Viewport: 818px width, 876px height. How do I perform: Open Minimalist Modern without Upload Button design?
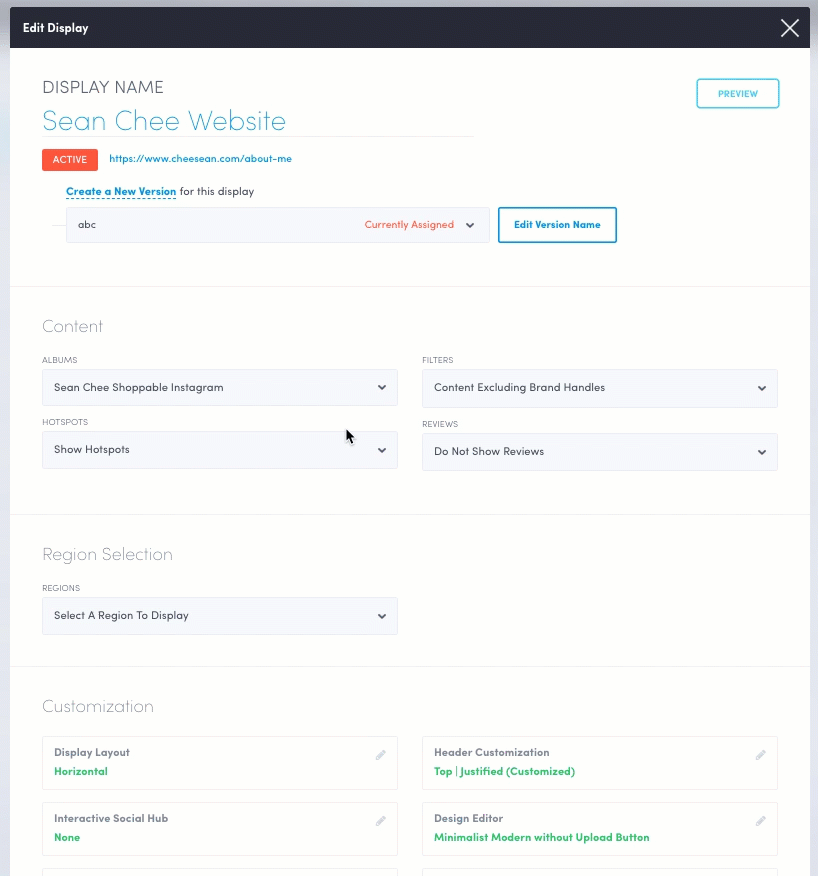coord(541,838)
